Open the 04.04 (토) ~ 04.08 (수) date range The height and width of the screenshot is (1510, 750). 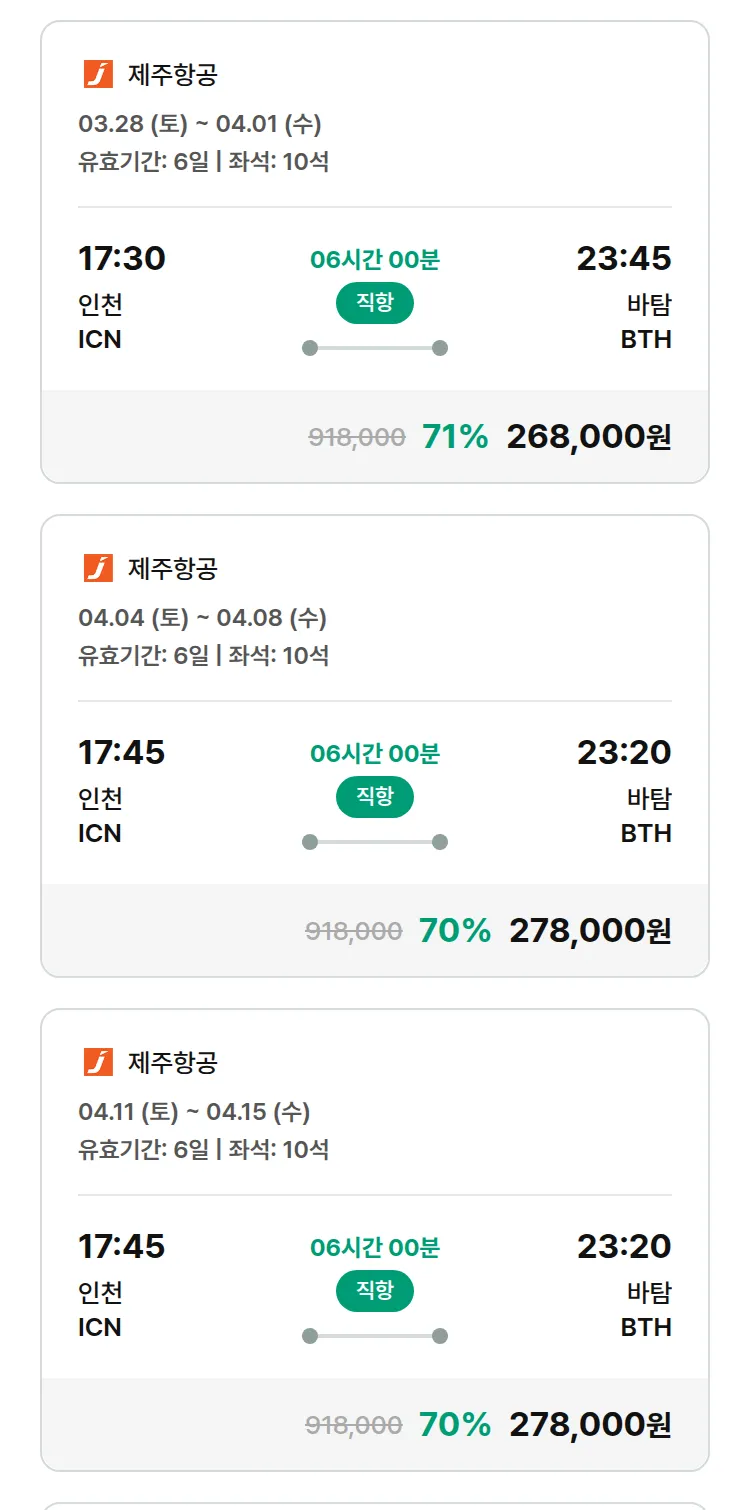202,619
